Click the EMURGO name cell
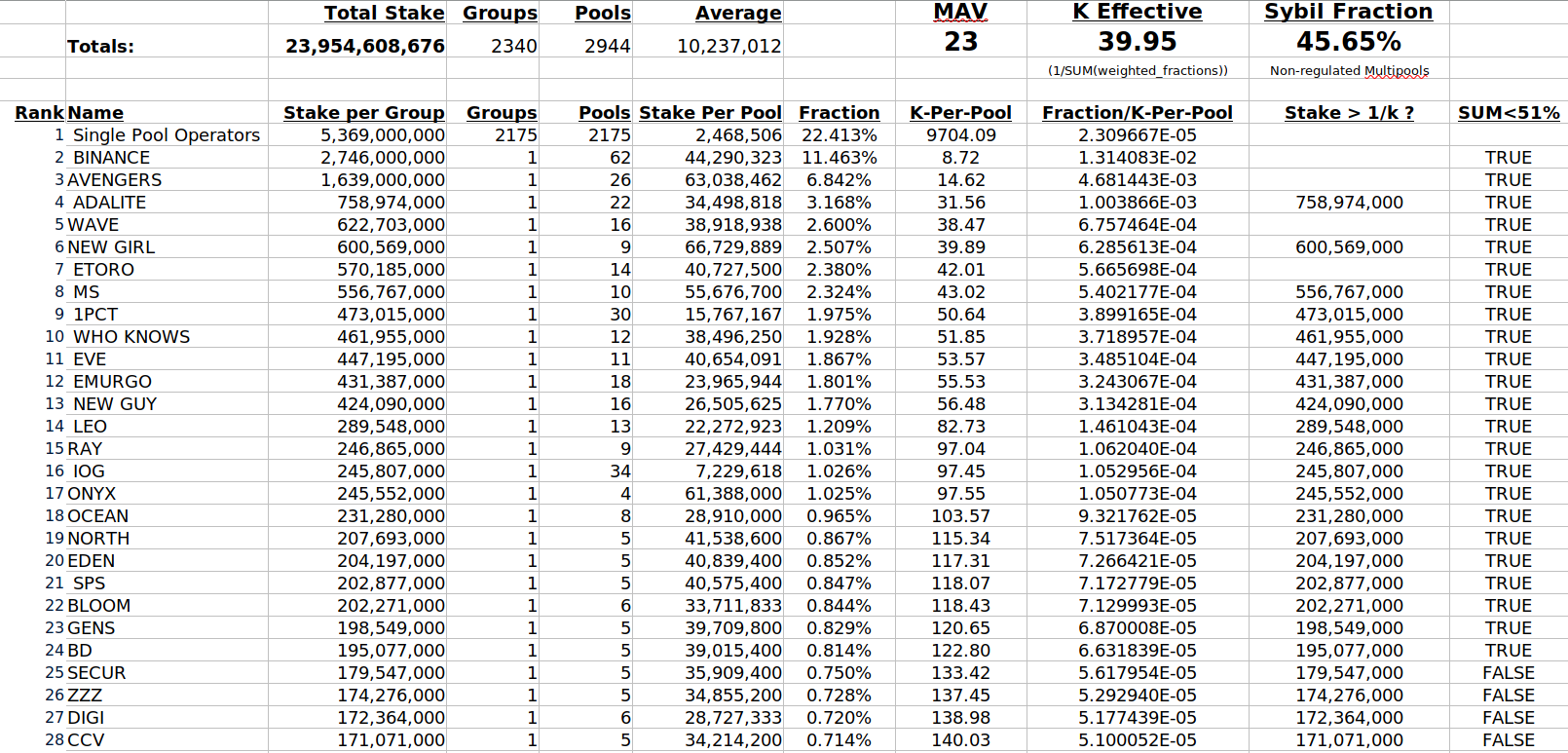1568x753 pixels. pyautogui.click(x=113, y=382)
